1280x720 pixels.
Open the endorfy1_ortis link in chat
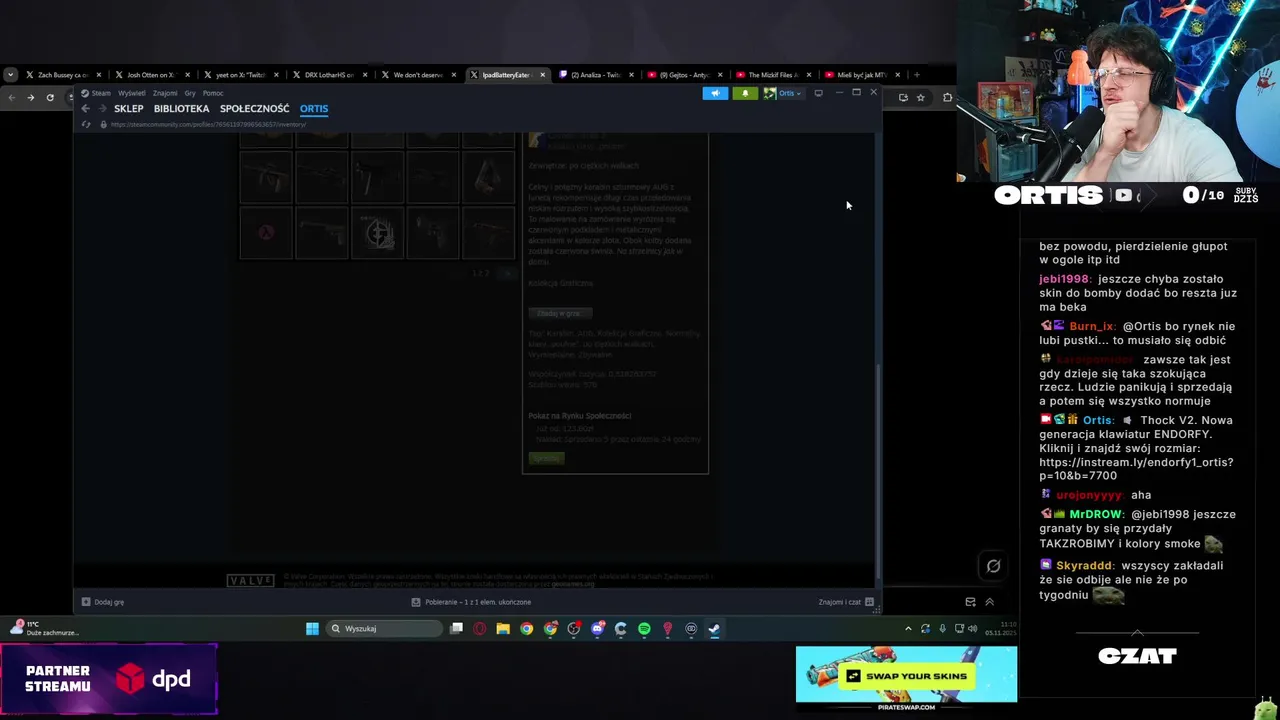click(1136, 469)
